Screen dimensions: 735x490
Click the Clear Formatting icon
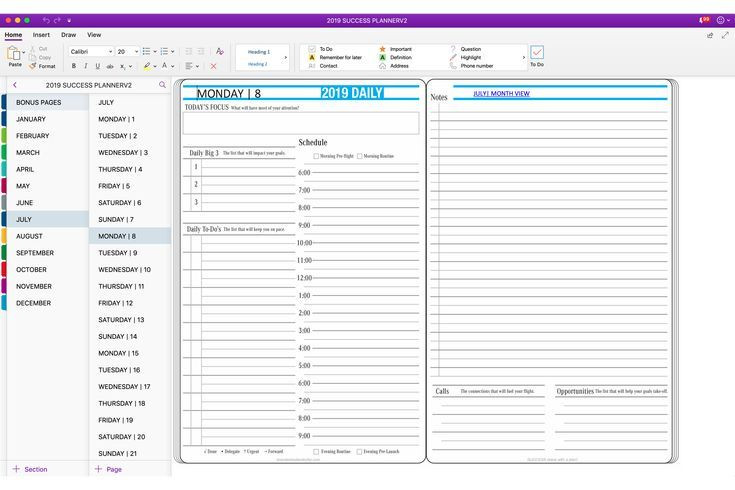coord(219,51)
